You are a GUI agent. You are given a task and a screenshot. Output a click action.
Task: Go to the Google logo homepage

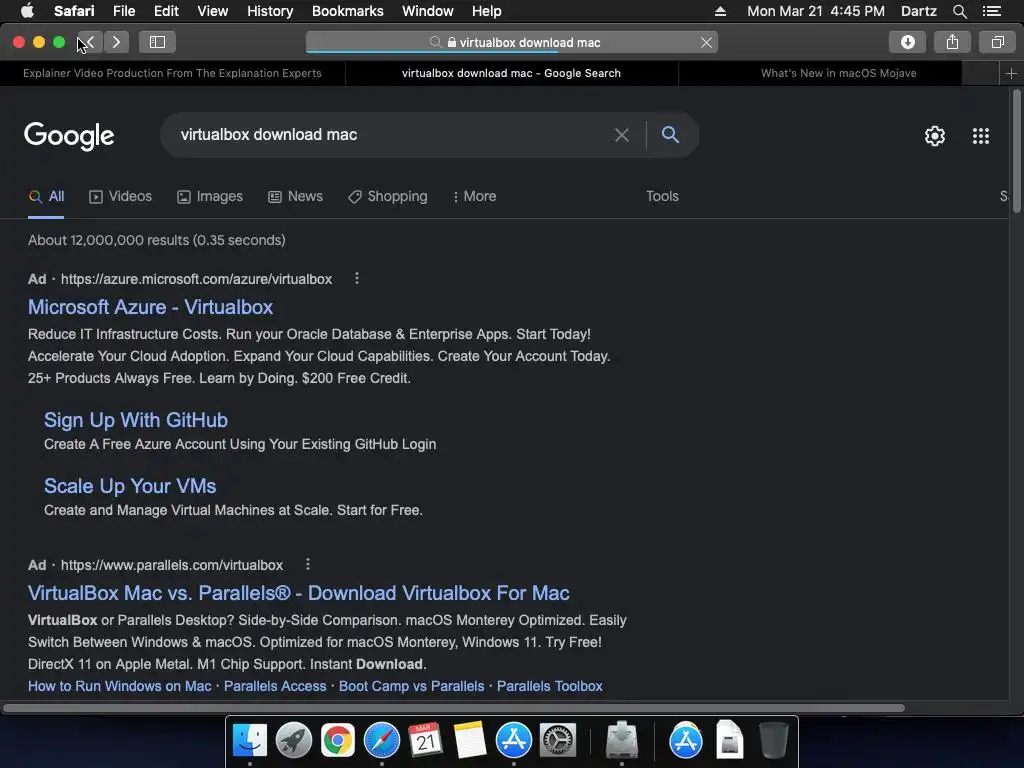point(69,136)
